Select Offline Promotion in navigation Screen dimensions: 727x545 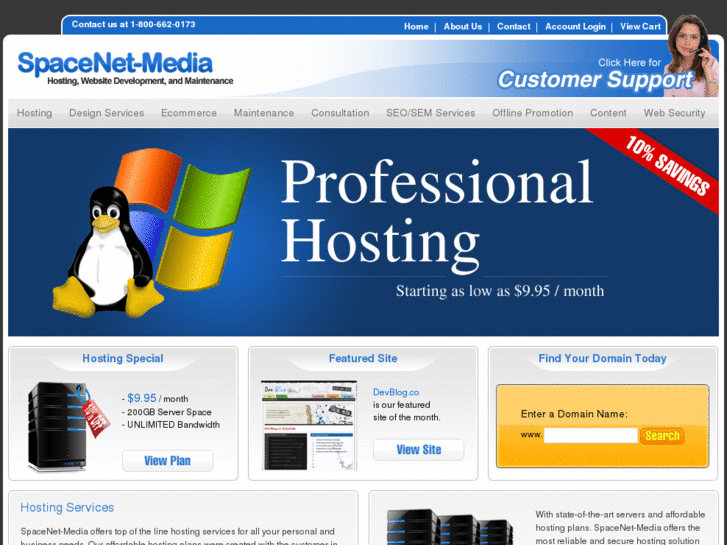point(532,113)
